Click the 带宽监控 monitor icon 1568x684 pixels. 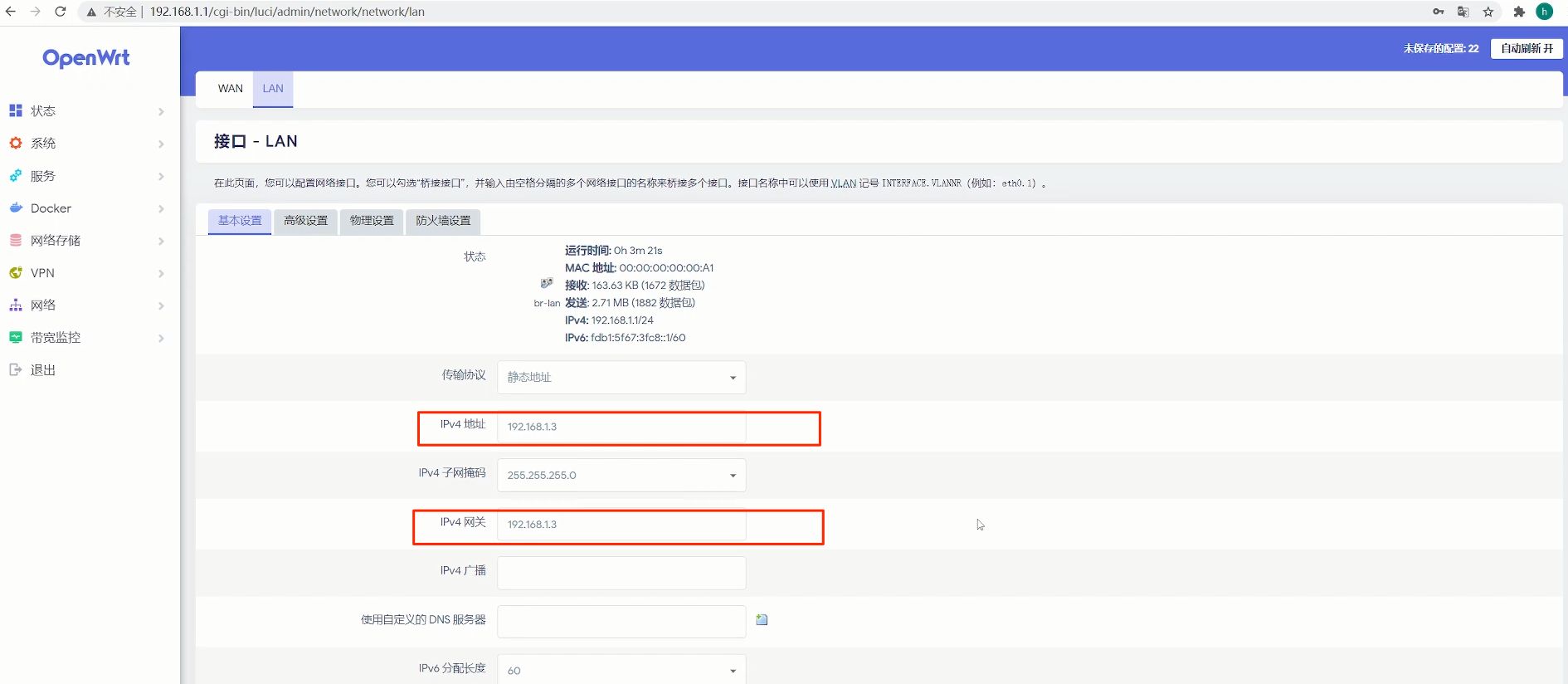pyautogui.click(x=16, y=337)
